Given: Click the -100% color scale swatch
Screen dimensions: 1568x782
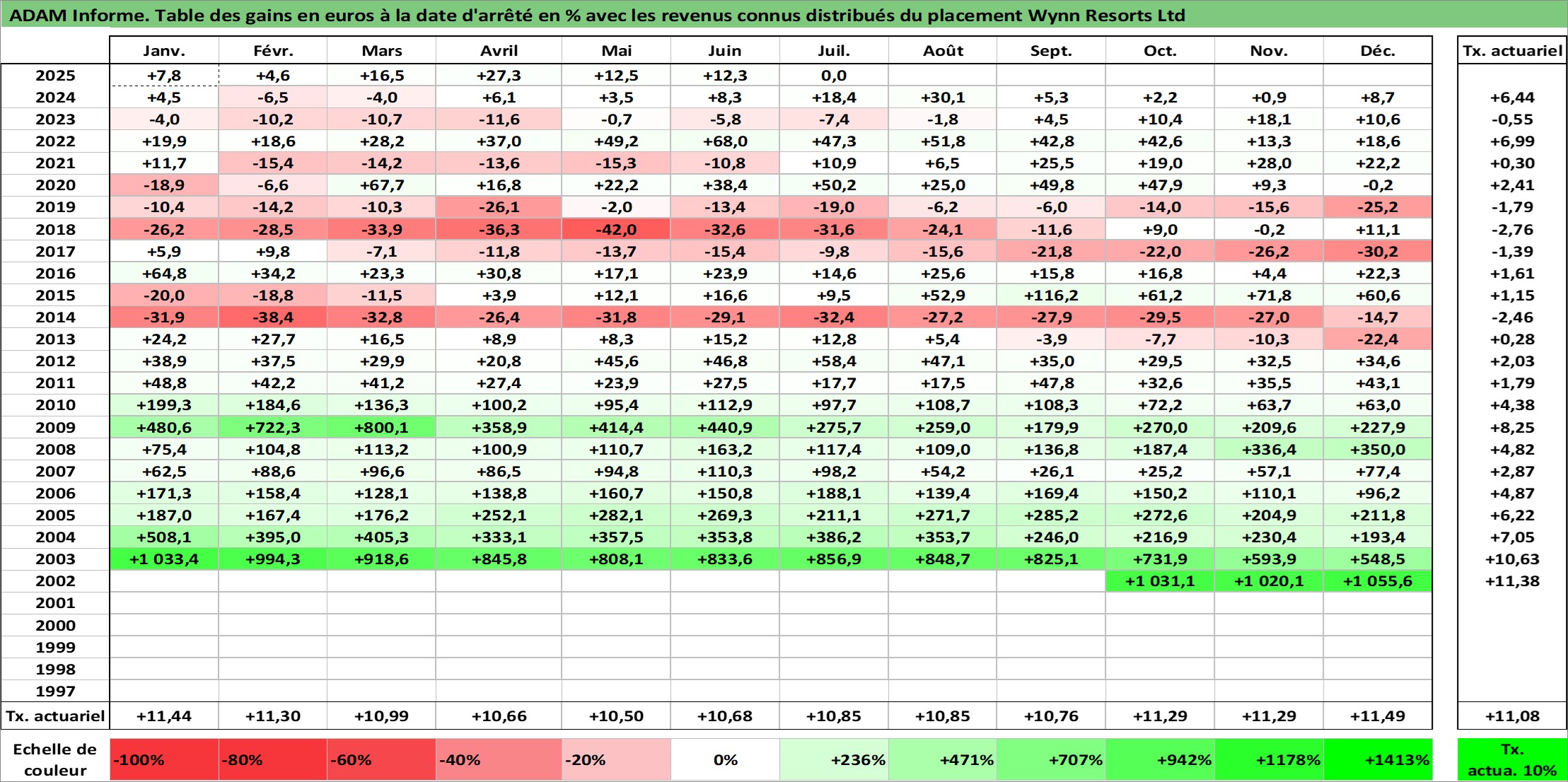Looking at the screenshot, I should pyautogui.click(x=164, y=759).
